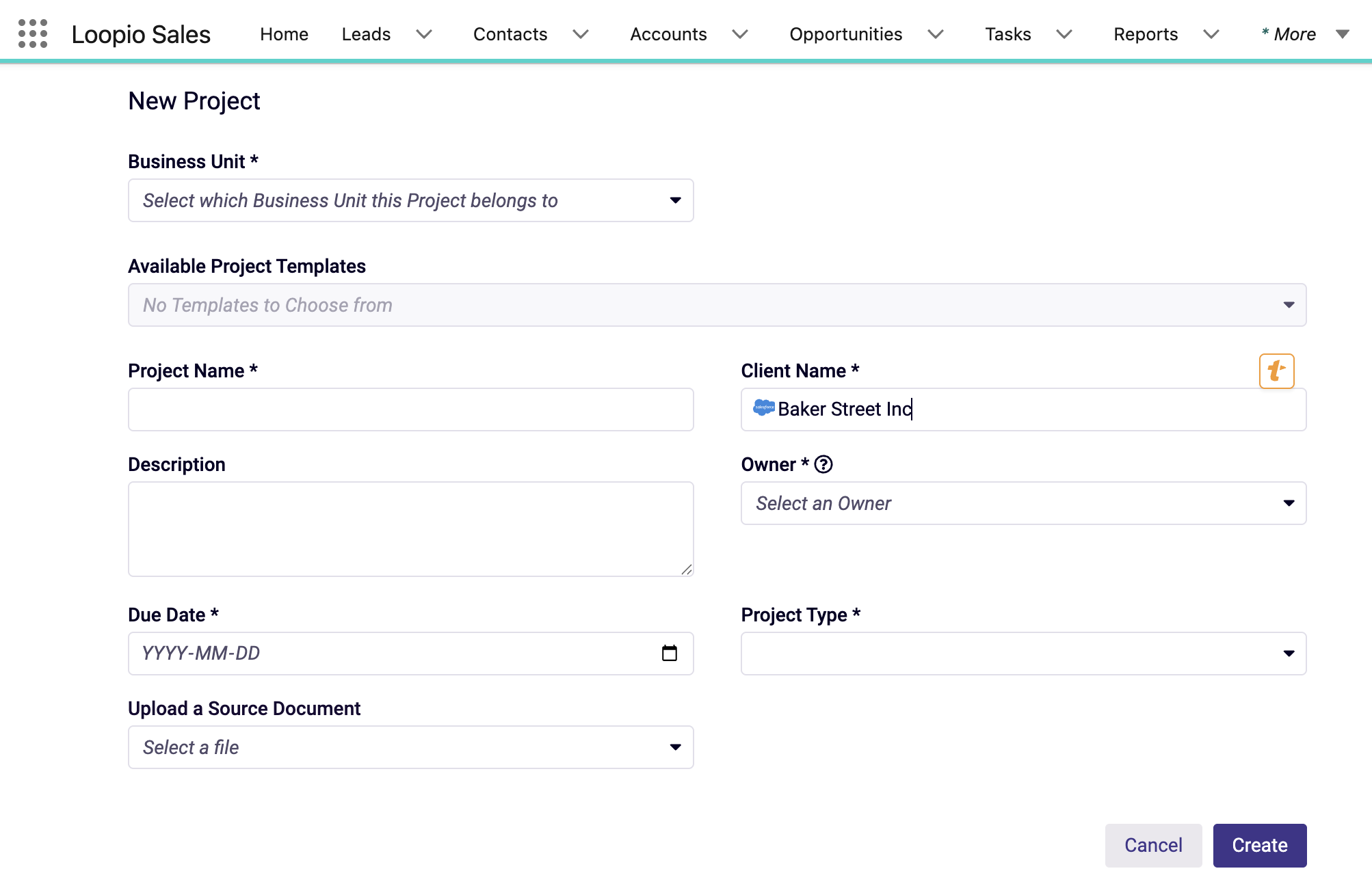Click the More tab label
The width and height of the screenshot is (1372, 886).
[x=1289, y=34]
